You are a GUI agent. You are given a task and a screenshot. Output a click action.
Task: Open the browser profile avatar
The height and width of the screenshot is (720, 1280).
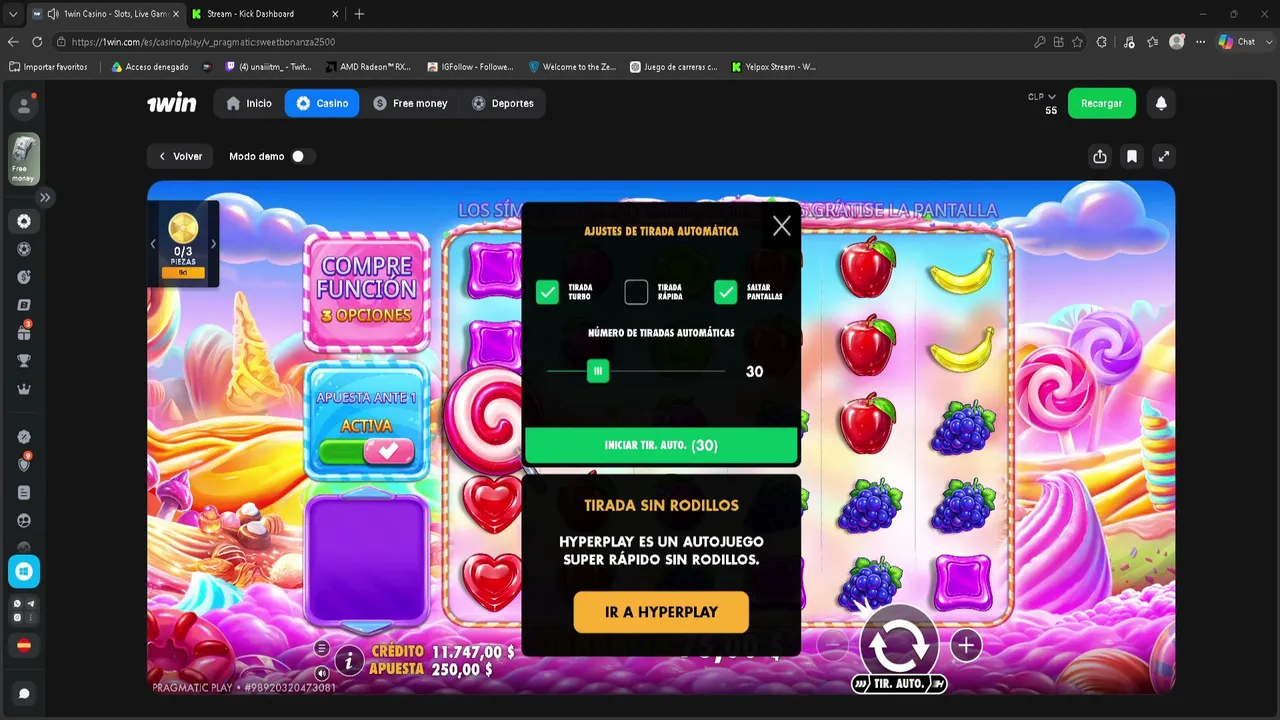point(1177,42)
